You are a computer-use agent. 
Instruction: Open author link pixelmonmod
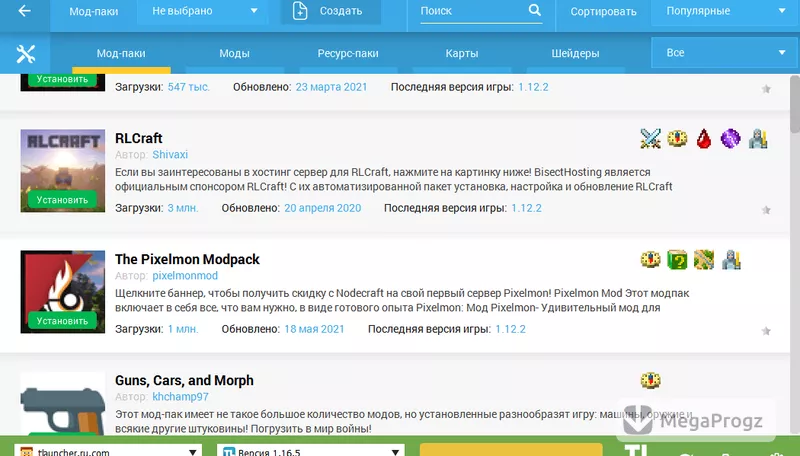185,275
